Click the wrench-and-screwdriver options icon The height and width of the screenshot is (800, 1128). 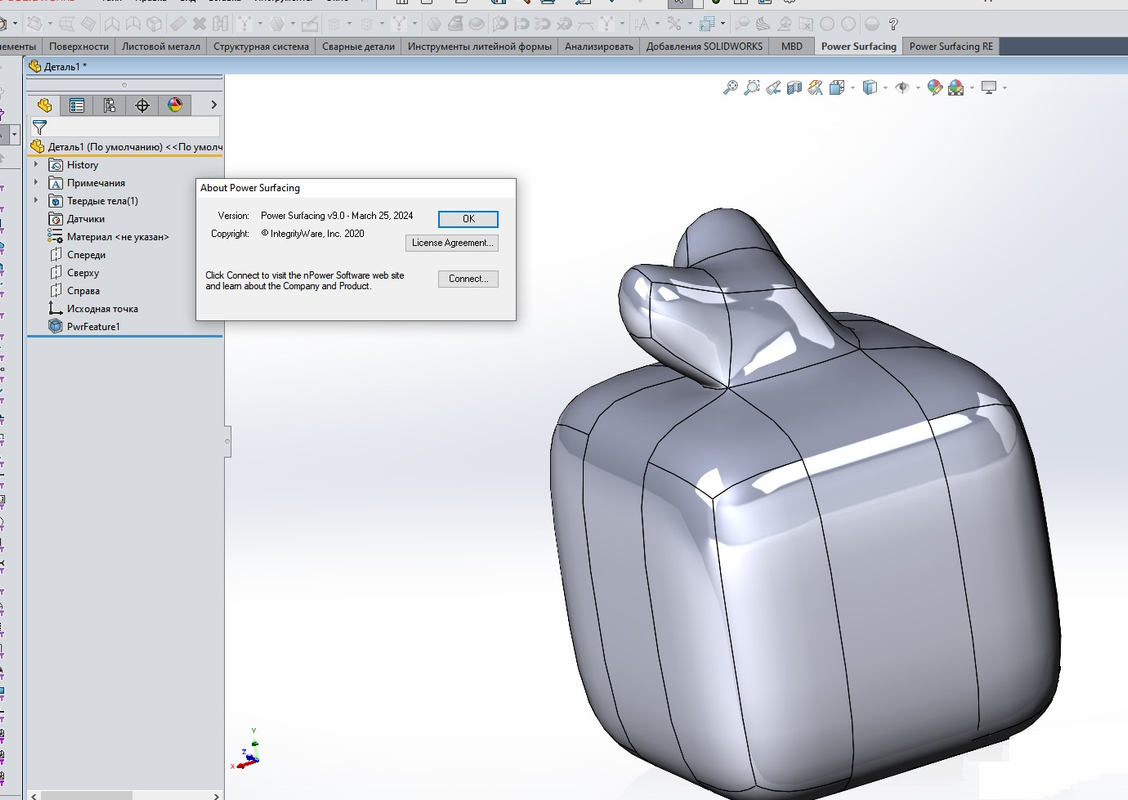tap(674, 24)
